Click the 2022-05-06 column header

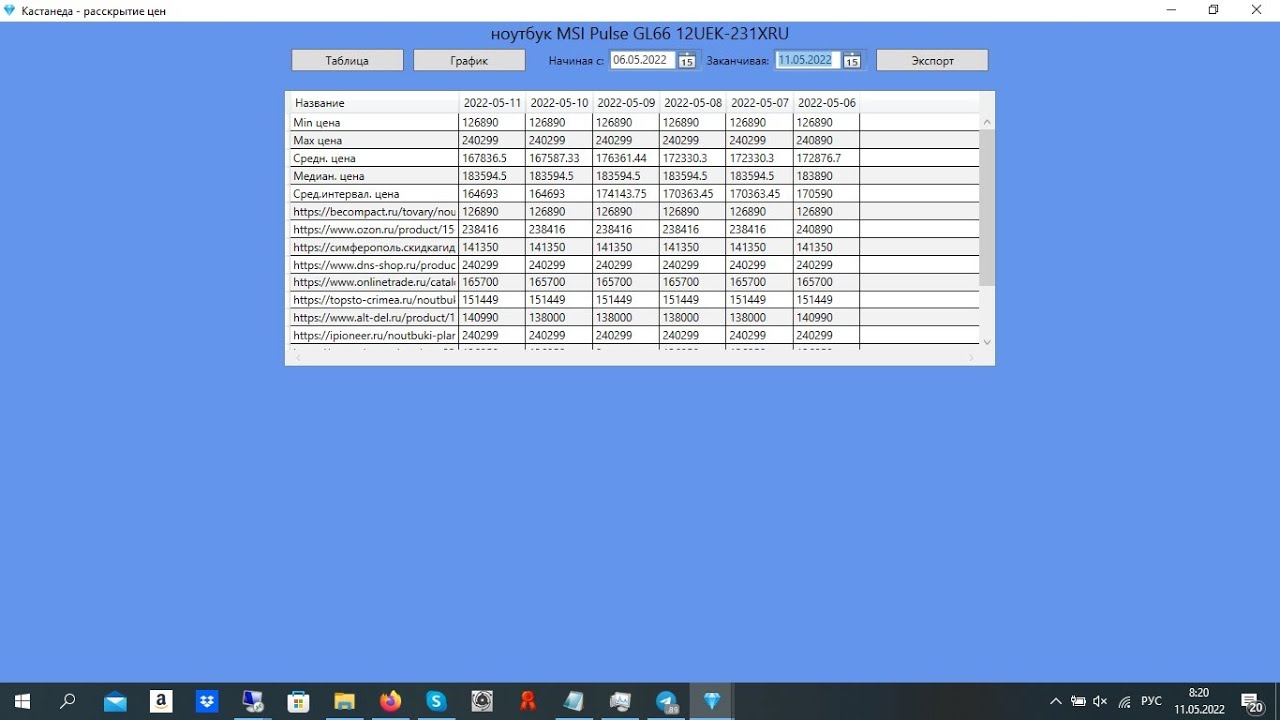827,103
